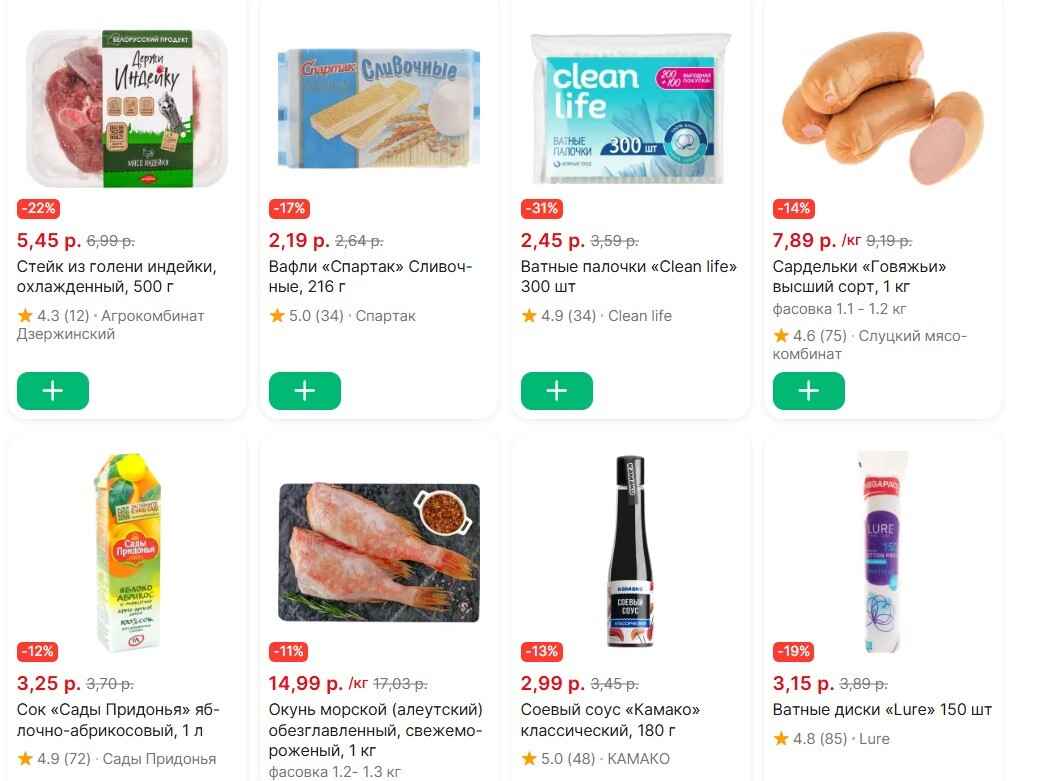The height and width of the screenshot is (781, 1048).
Task: Add Говяжьи сардельки to cart
Action: pyautogui.click(x=809, y=391)
